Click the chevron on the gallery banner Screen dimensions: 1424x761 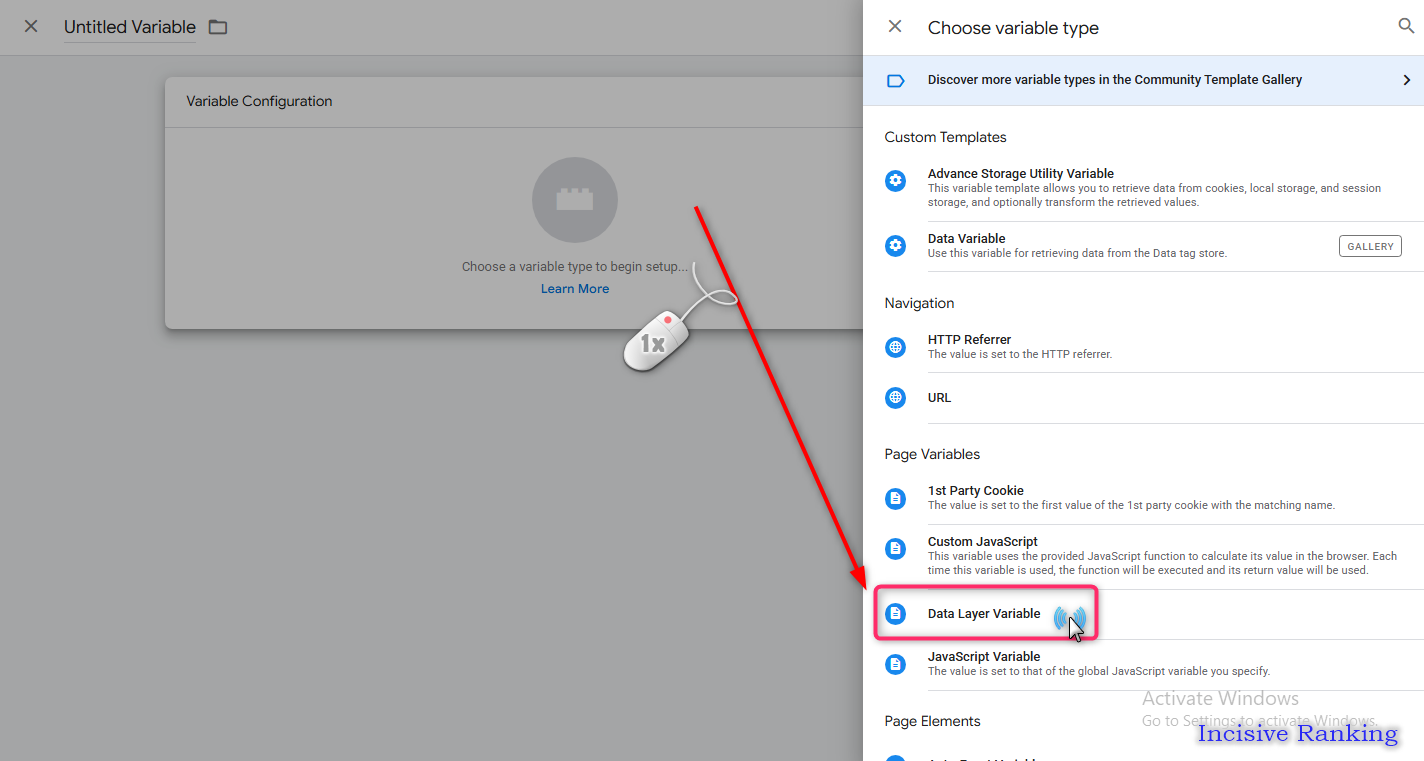1407,80
